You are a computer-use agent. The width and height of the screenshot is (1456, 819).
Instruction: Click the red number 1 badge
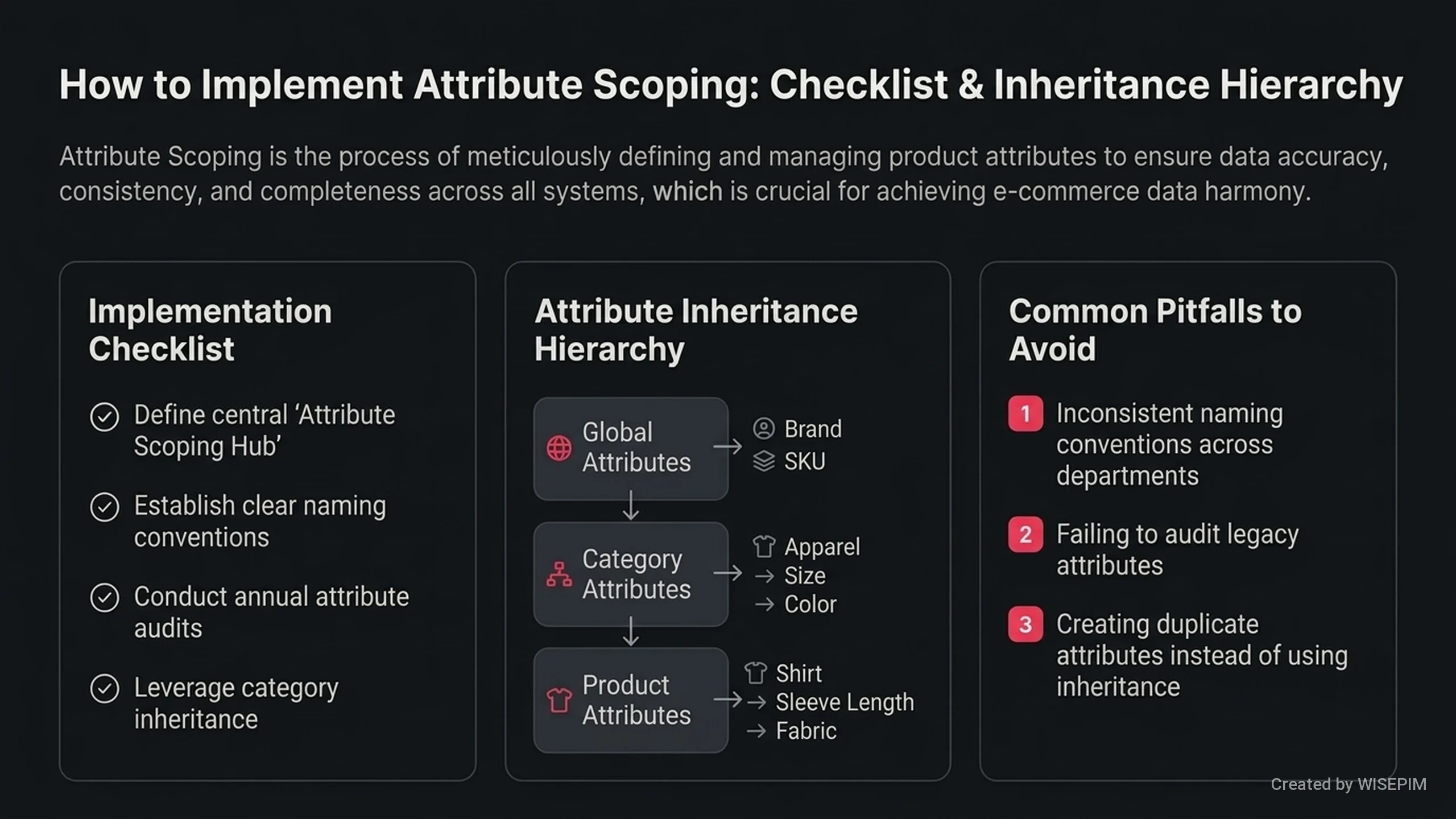[1025, 413]
